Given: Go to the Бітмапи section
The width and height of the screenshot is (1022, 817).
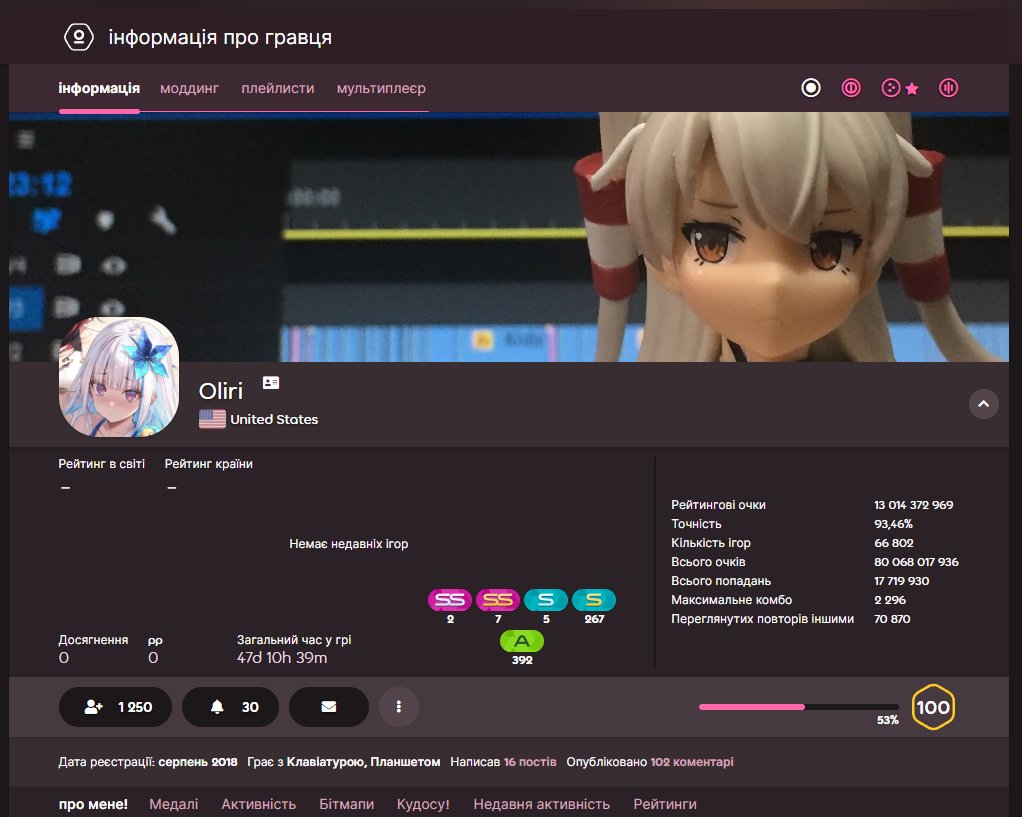Looking at the screenshot, I should [x=347, y=804].
